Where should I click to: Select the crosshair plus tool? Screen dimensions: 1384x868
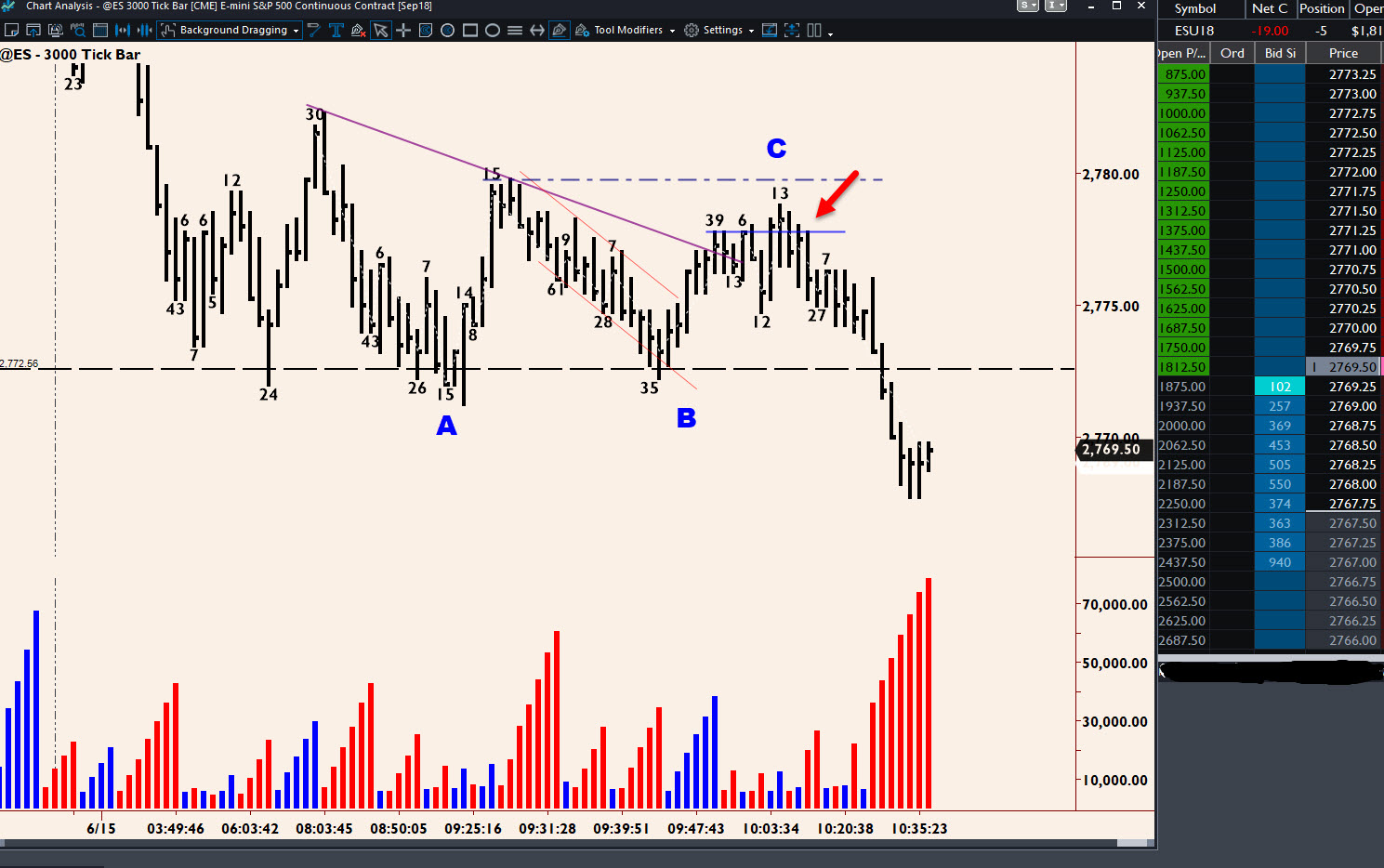(403, 31)
